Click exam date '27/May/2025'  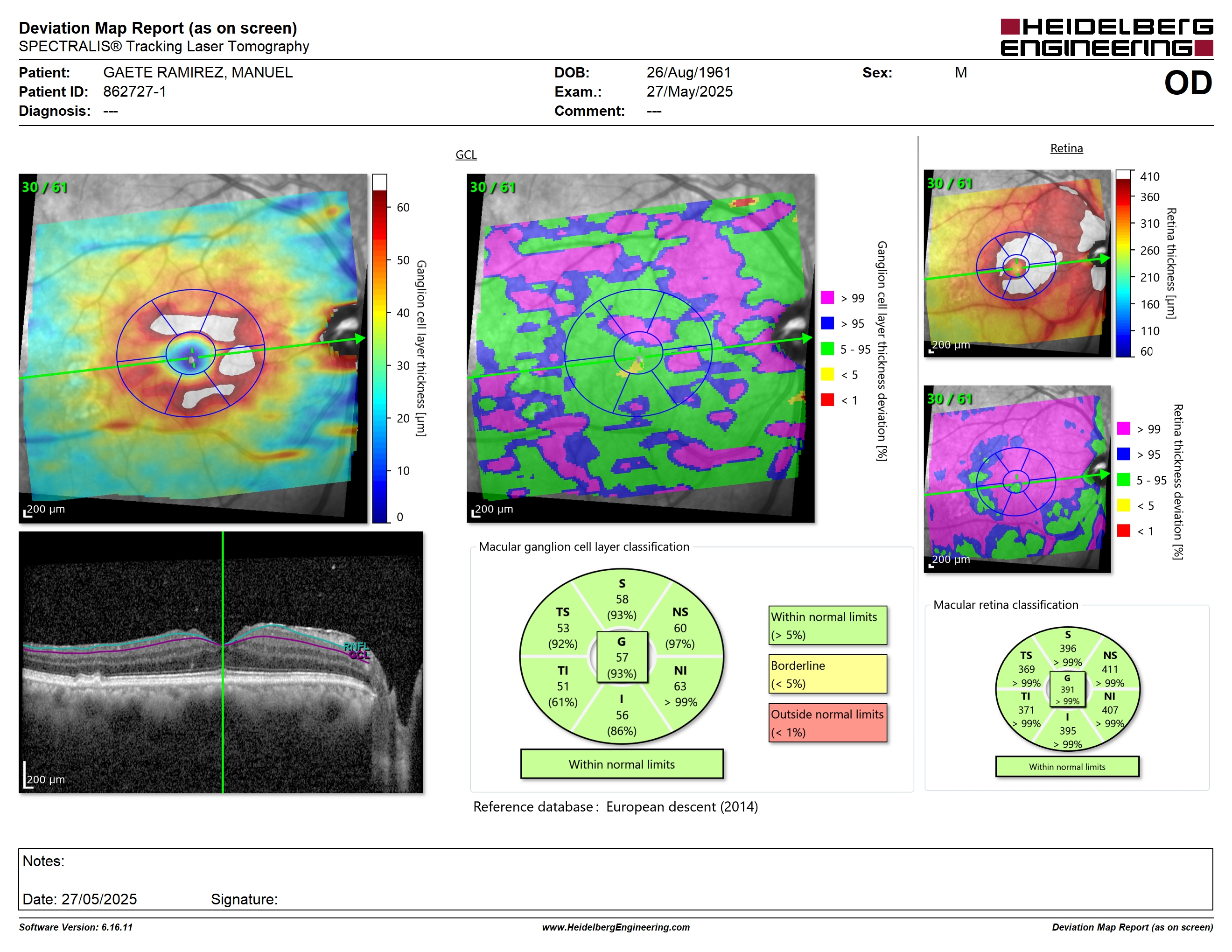tap(689, 91)
